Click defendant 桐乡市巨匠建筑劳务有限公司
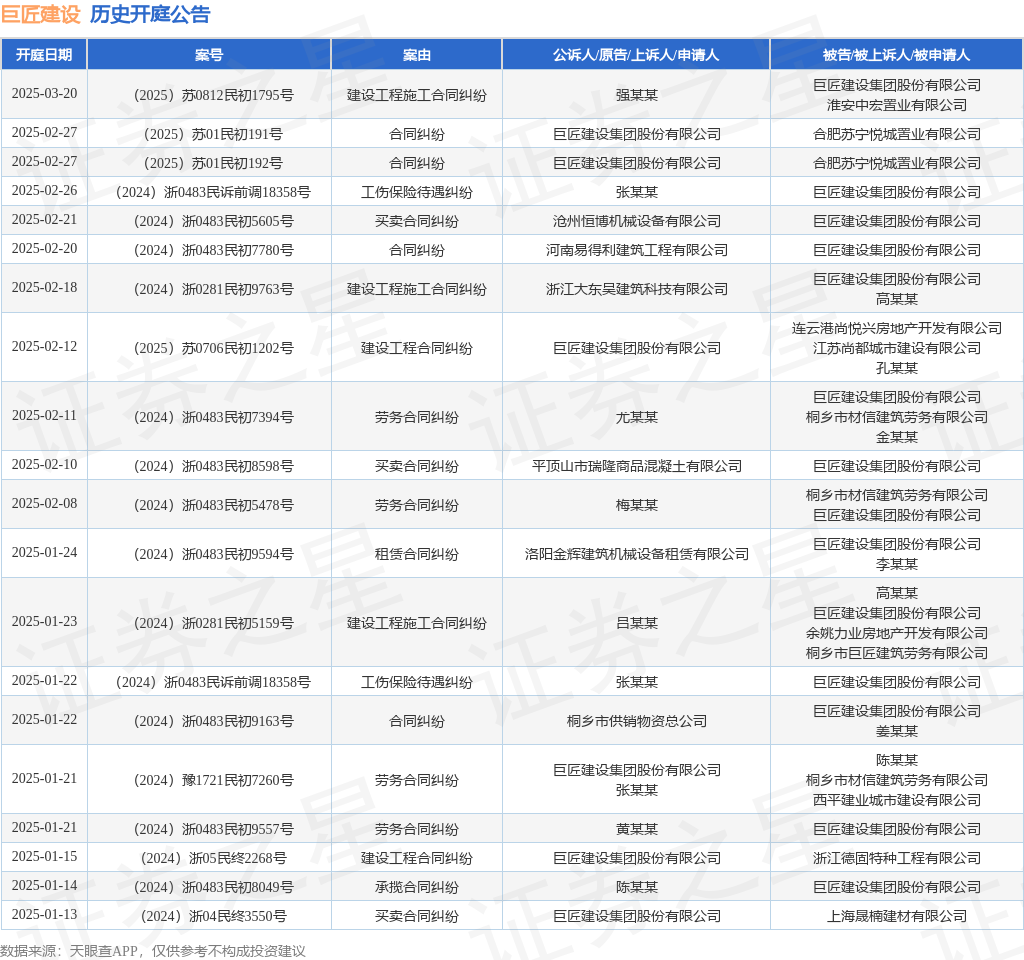1024x960 pixels. [x=897, y=653]
